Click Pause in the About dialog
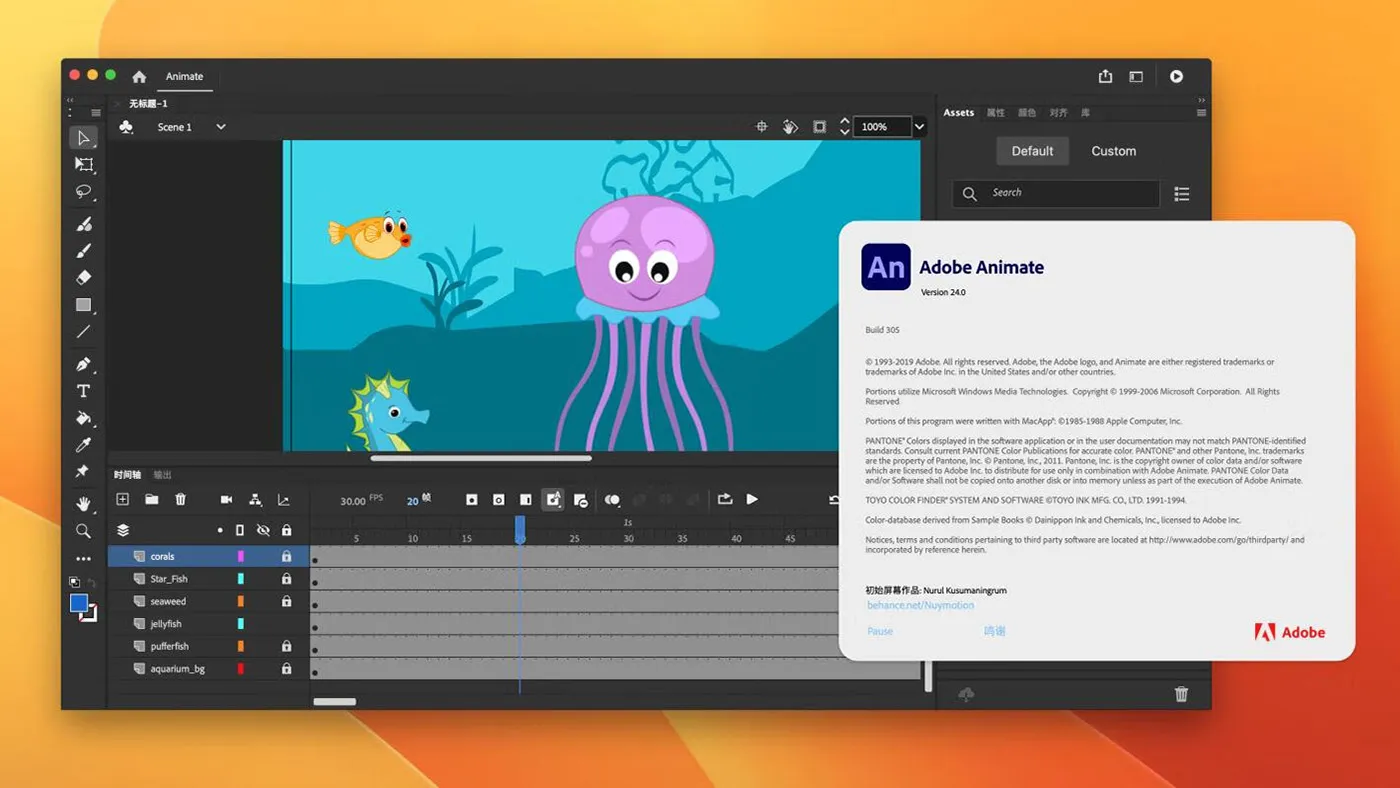1400x788 pixels. 879,631
